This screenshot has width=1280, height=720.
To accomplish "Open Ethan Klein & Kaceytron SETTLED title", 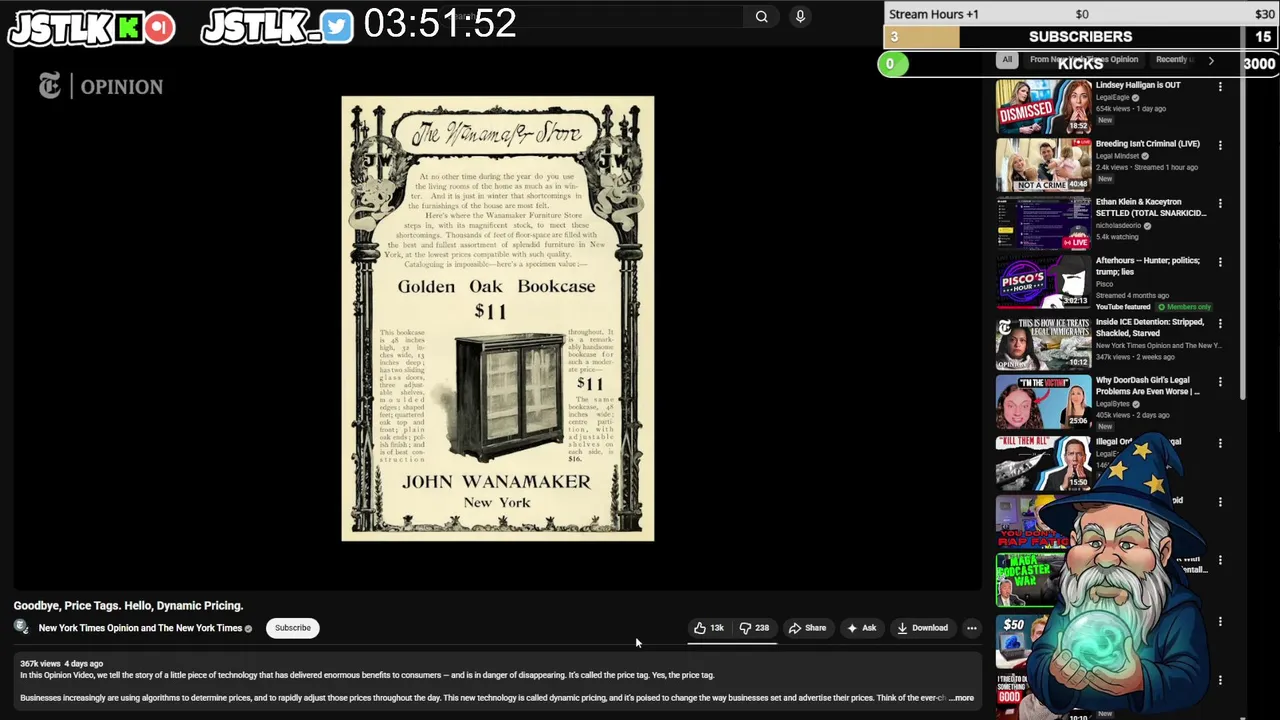I will (x=1151, y=207).
